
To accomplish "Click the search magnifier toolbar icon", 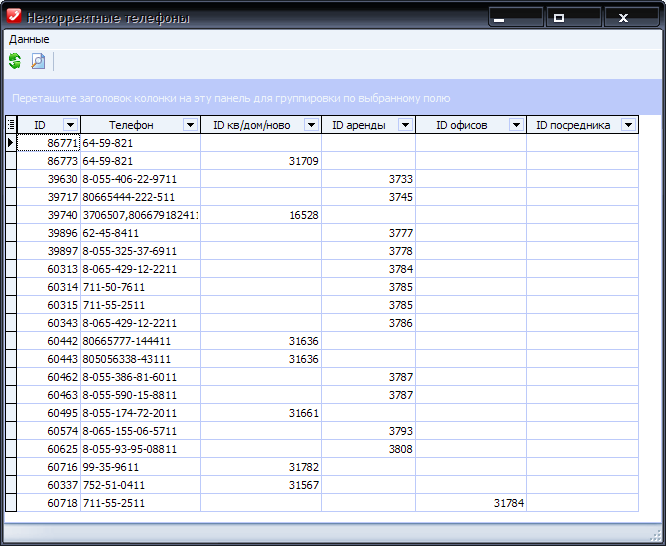I will pos(38,62).
